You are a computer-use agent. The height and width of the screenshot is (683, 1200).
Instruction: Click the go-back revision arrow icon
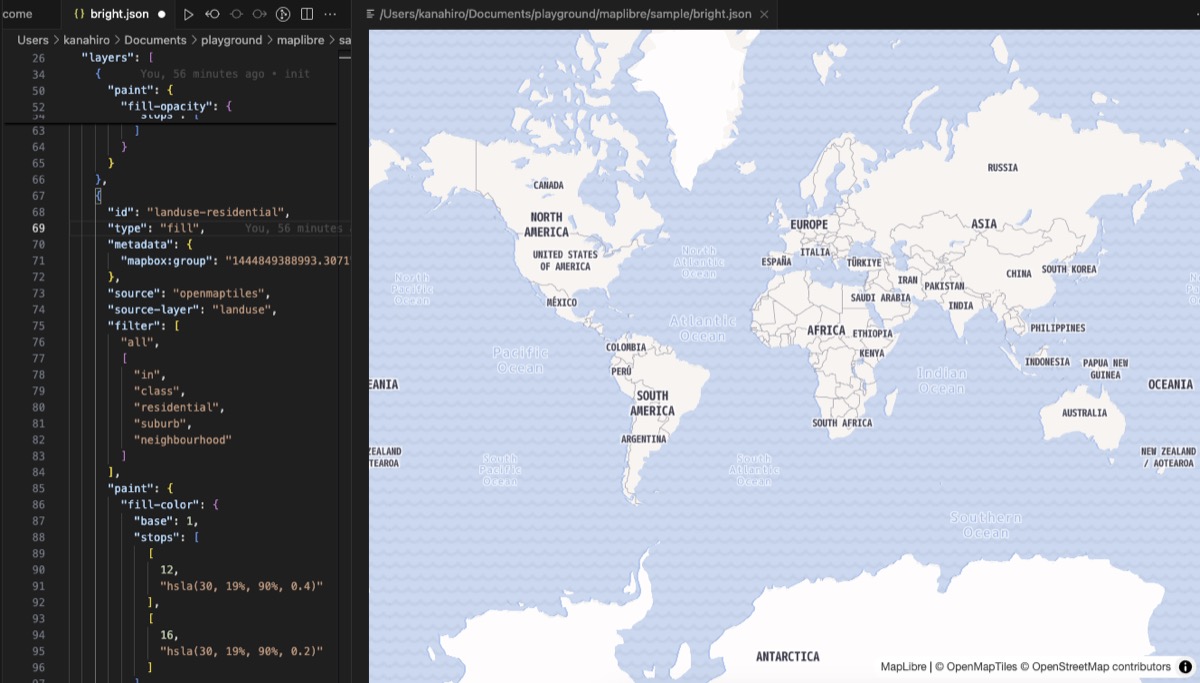(x=212, y=14)
